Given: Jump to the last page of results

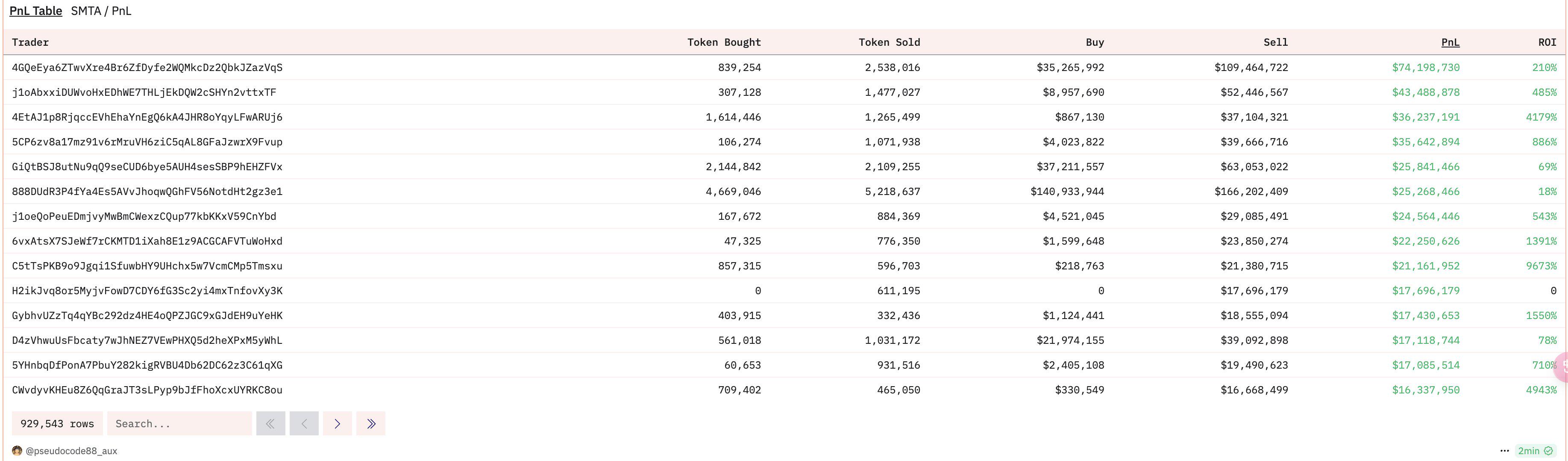Looking at the screenshot, I should [371, 423].
